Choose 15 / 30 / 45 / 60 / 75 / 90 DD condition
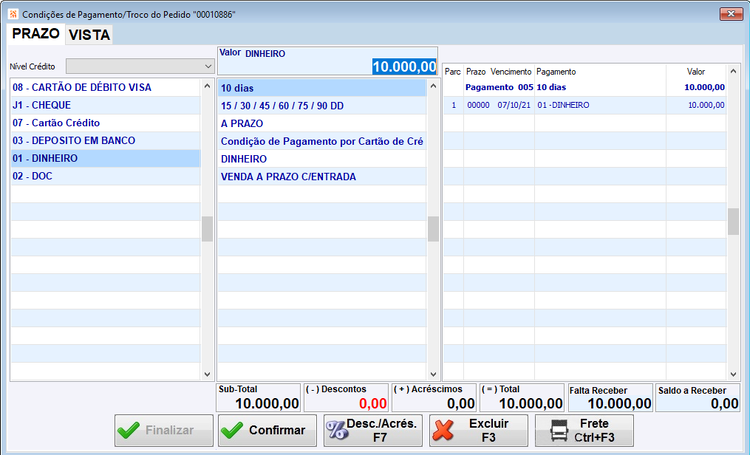750x455 pixels. [x=322, y=106]
